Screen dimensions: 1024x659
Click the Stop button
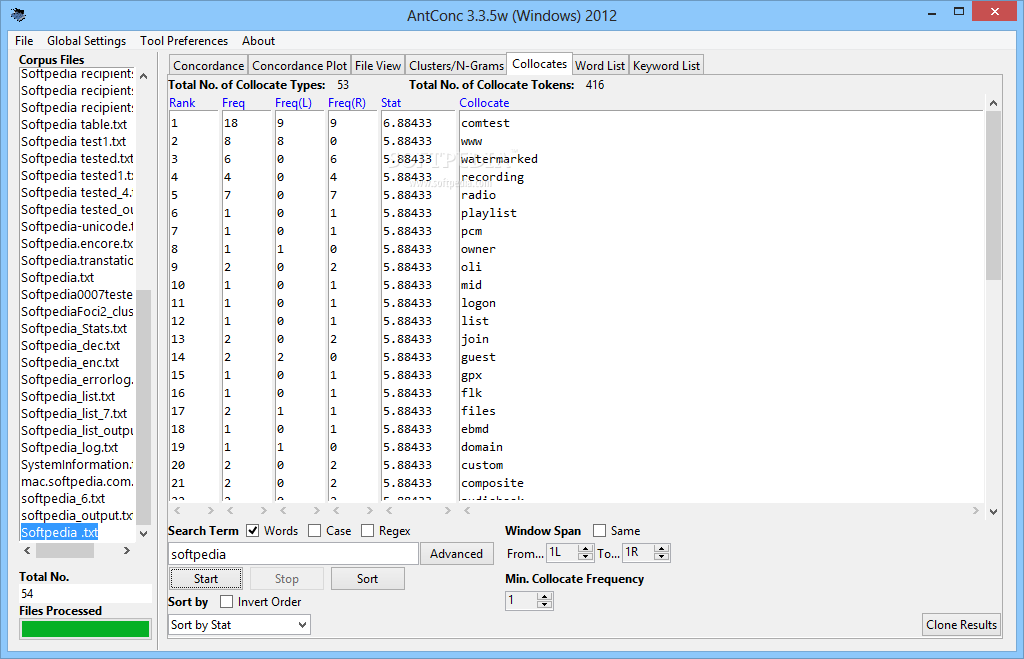pos(287,579)
